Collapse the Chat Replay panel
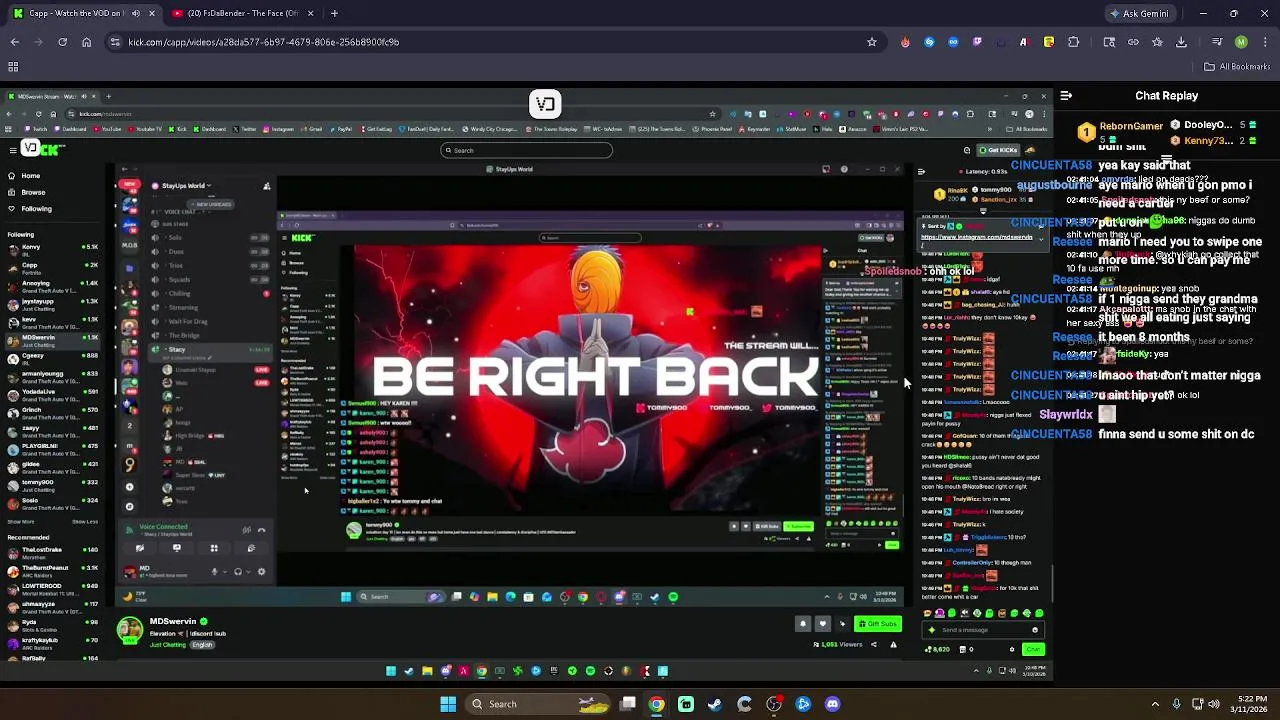 [1066, 96]
